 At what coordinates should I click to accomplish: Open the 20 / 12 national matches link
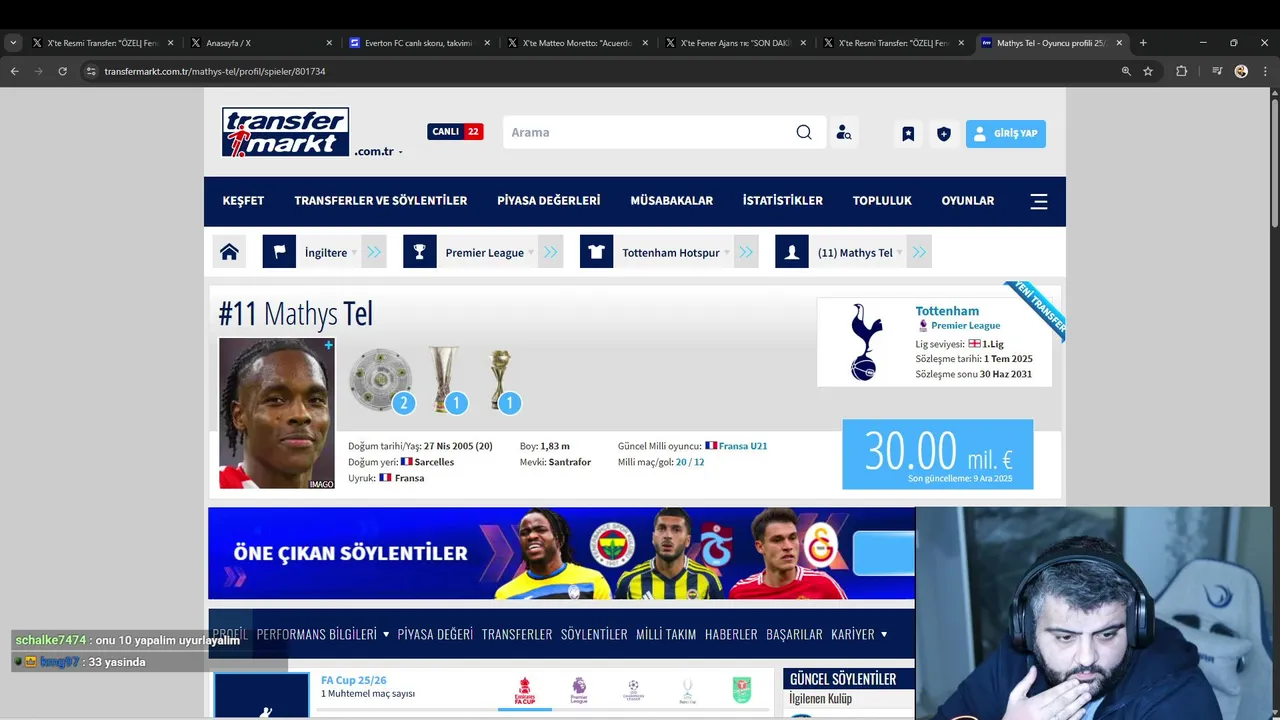690,462
